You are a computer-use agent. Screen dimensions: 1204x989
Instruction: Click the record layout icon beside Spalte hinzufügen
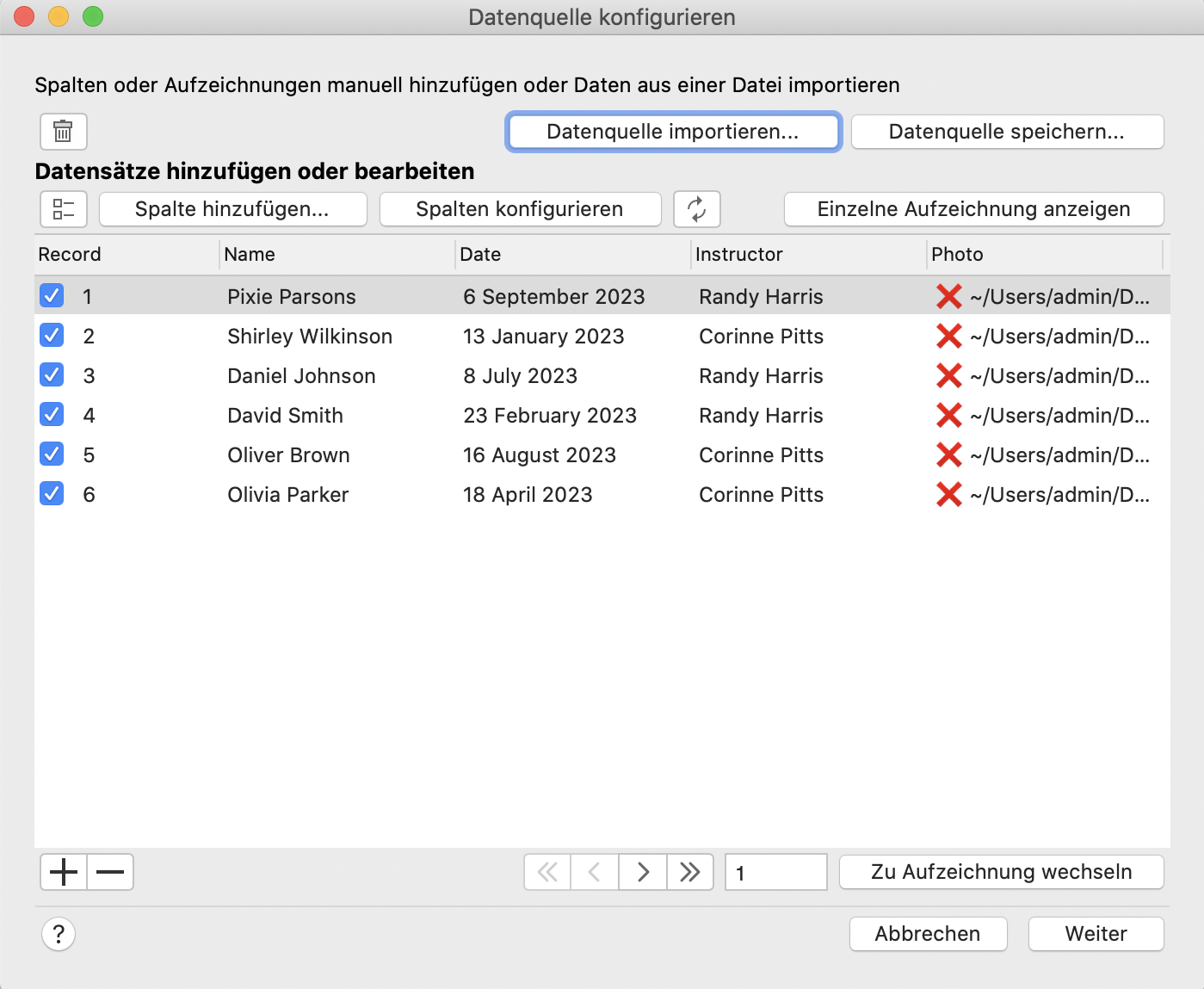tap(63, 209)
